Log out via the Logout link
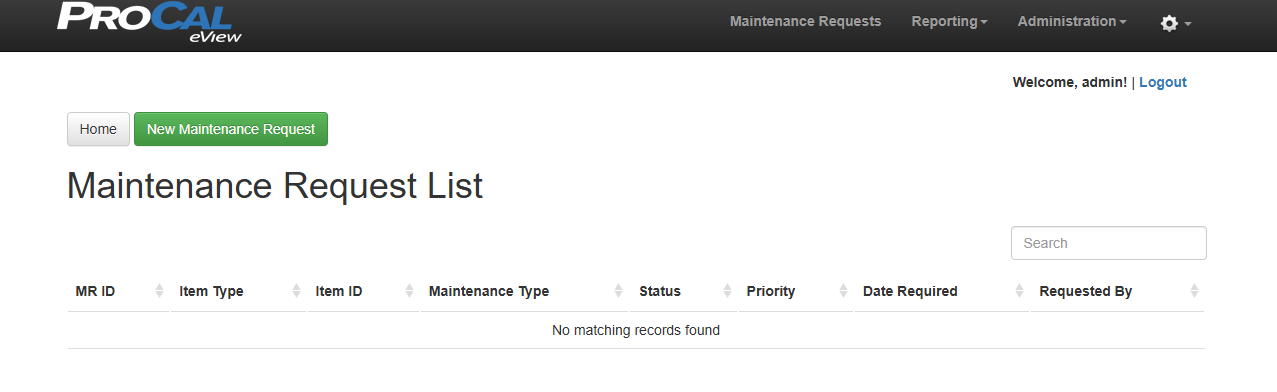 click(x=1163, y=82)
